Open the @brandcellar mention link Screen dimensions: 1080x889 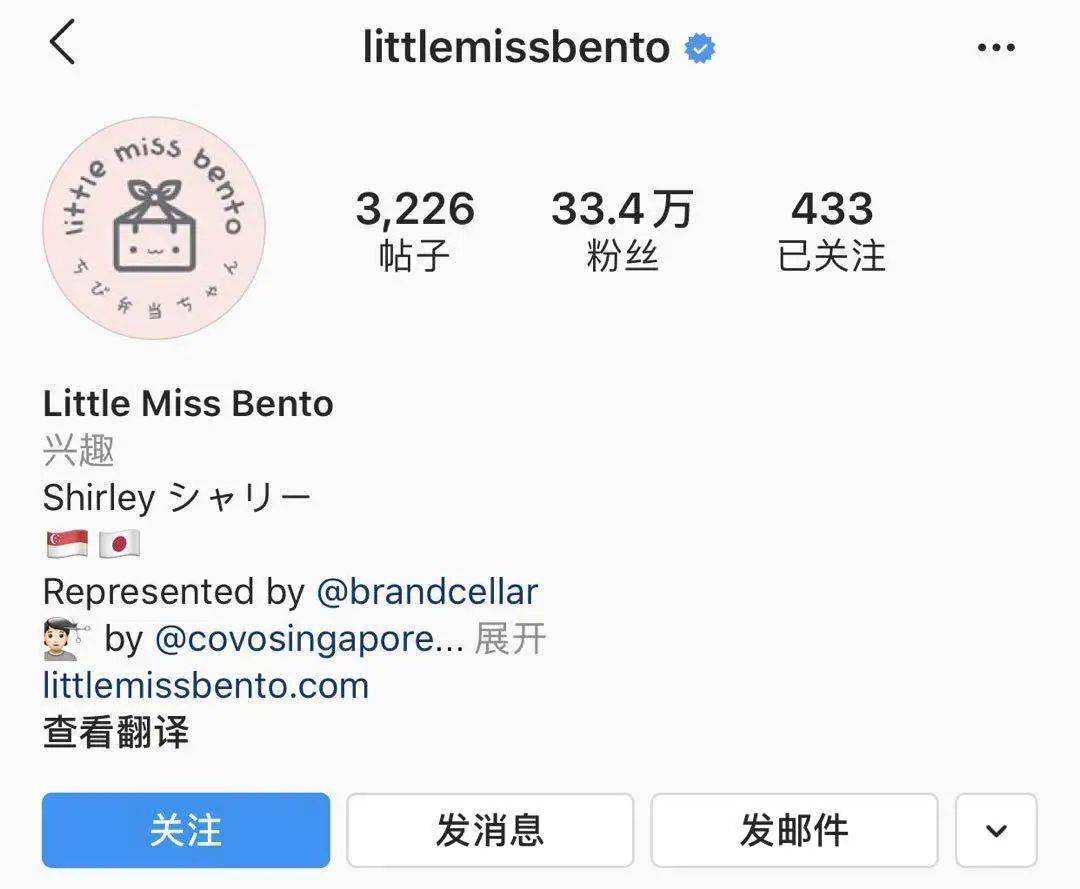[x=427, y=592]
